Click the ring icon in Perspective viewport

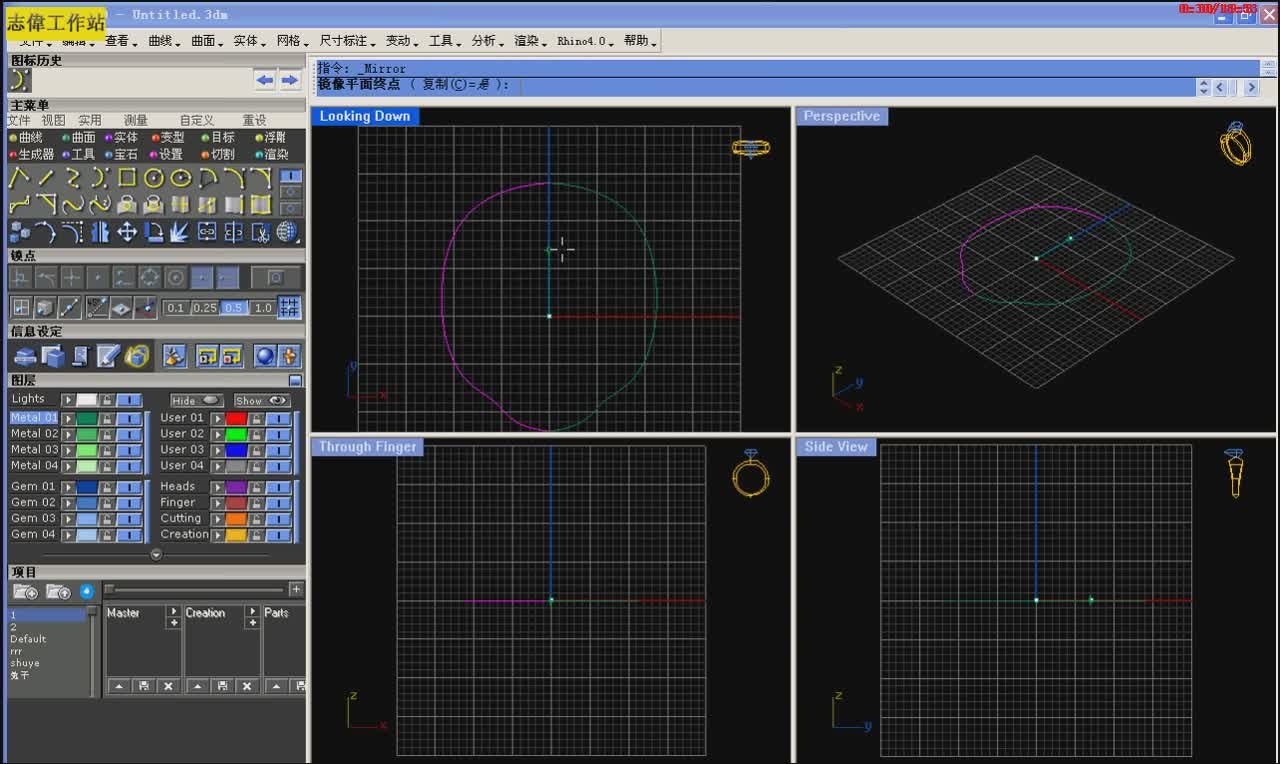pyautogui.click(x=1236, y=144)
